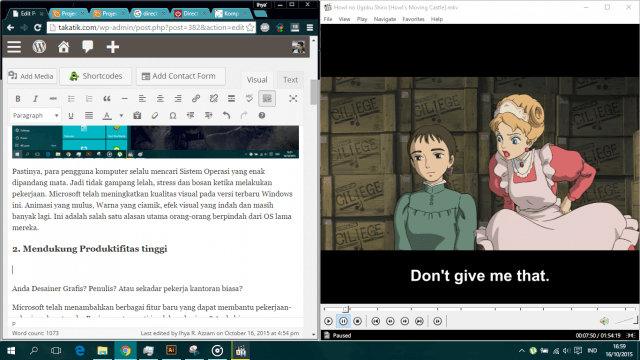The width and height of the screenshot is (640, 360).
Task: Click the Add Media button
Action: point(32,76)
